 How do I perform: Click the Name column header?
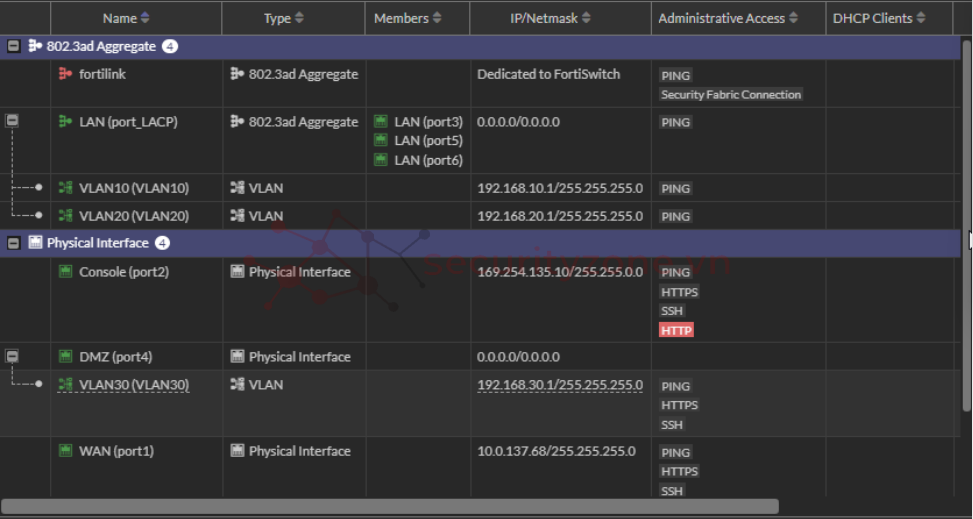(136, 18)
